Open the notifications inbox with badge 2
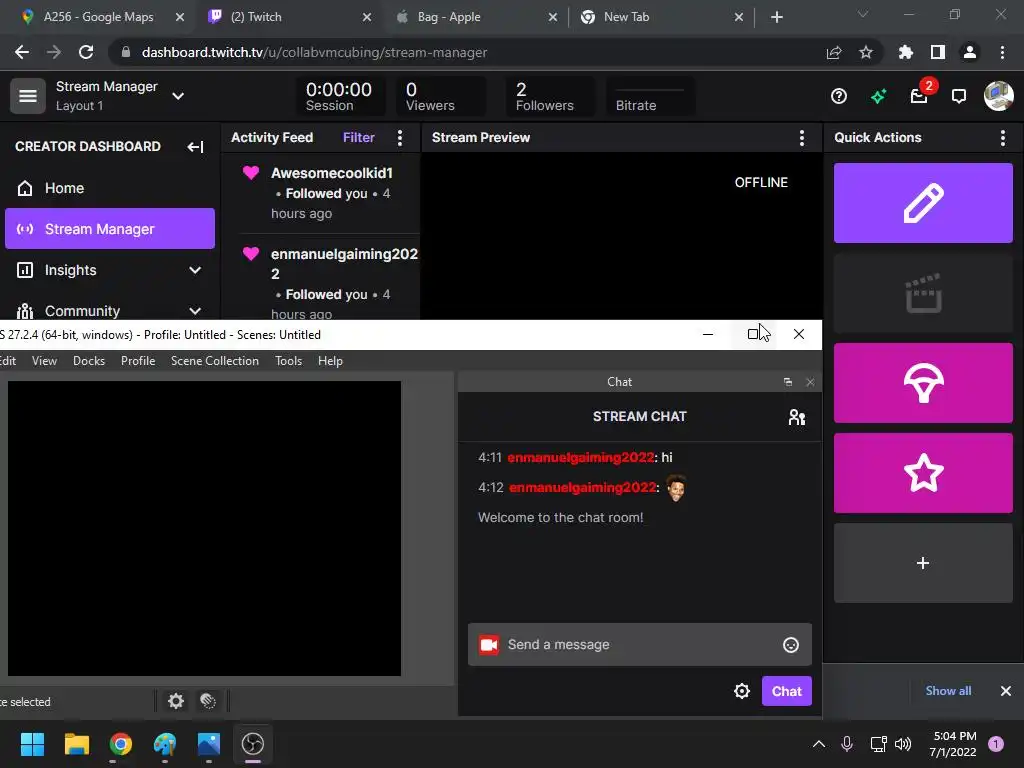 919,97
